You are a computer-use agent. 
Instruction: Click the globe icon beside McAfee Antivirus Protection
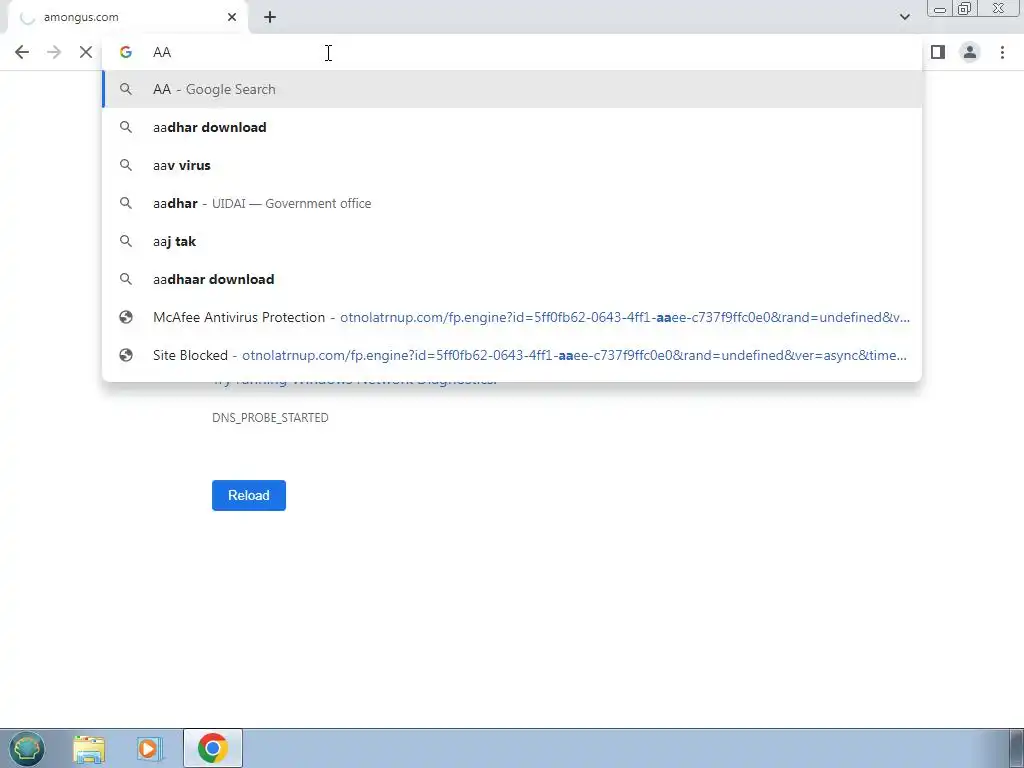pyautogui.click(x=126, y=317)
